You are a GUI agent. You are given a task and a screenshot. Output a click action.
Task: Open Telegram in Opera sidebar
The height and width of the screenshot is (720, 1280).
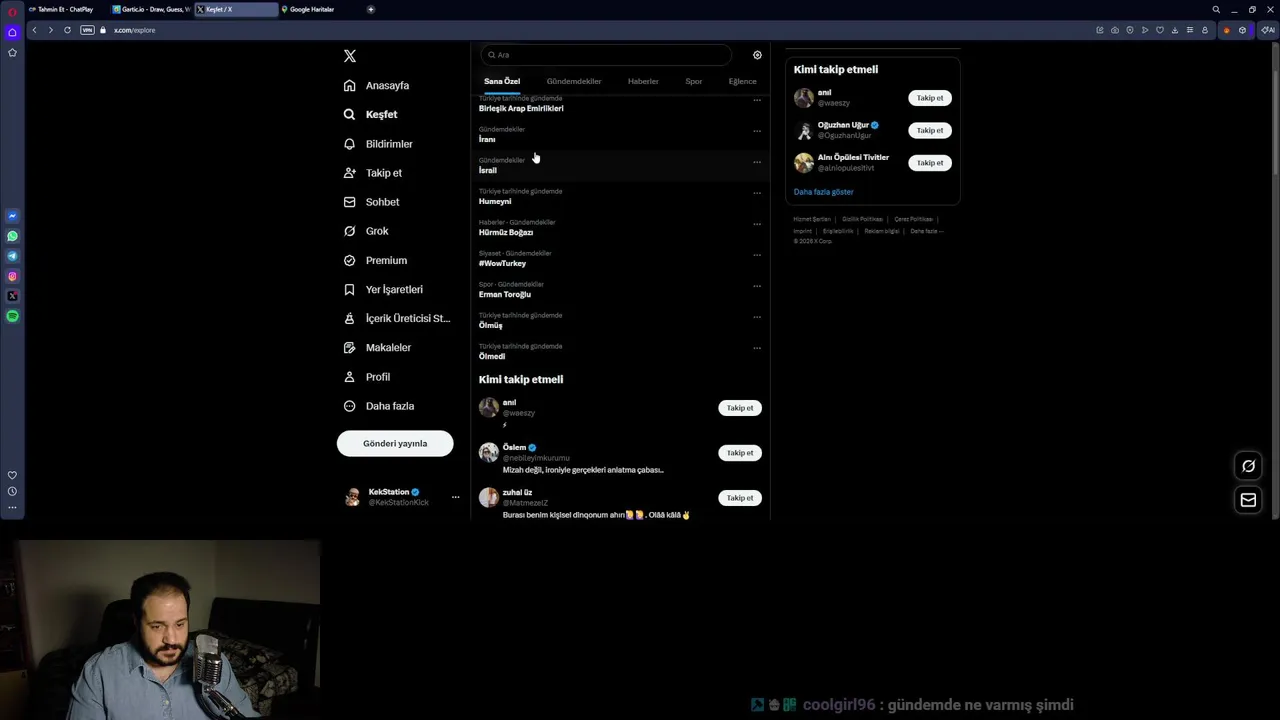click(12, 256)
